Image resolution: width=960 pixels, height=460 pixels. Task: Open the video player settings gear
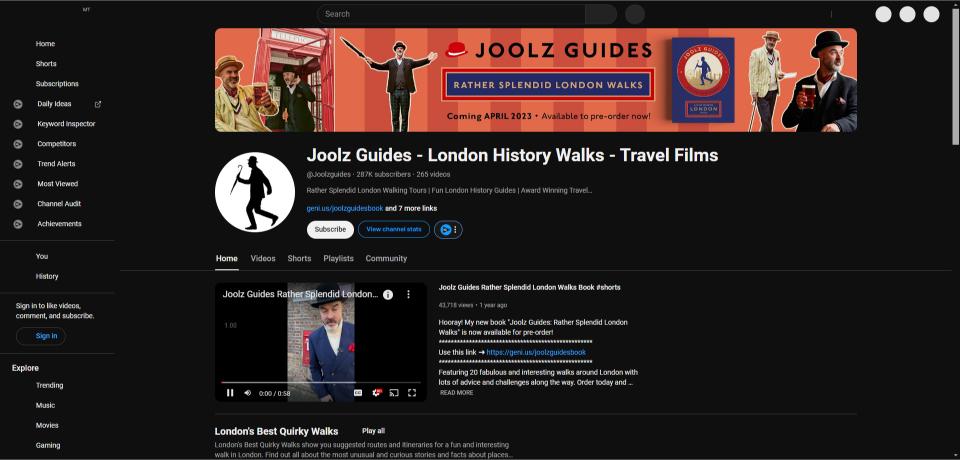pyautogui.click(x=377, y=393)
